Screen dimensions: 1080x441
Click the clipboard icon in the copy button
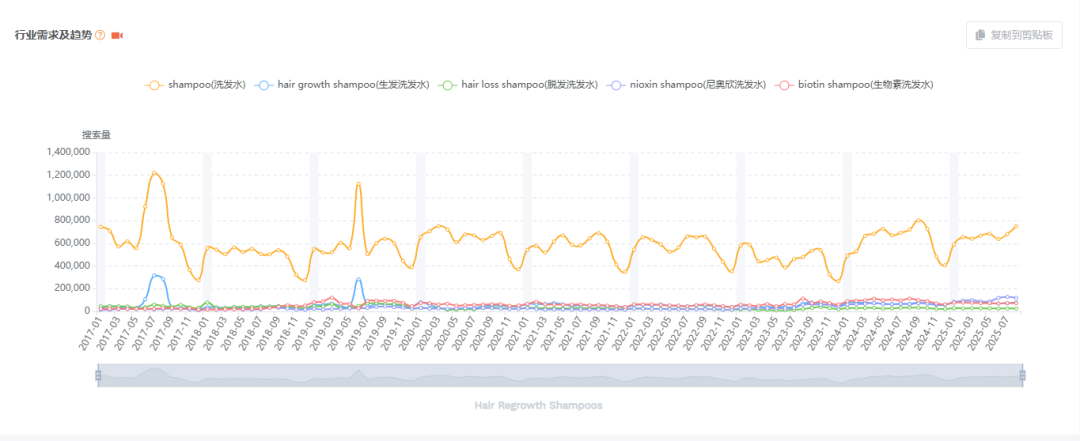[x=980, y=35]
